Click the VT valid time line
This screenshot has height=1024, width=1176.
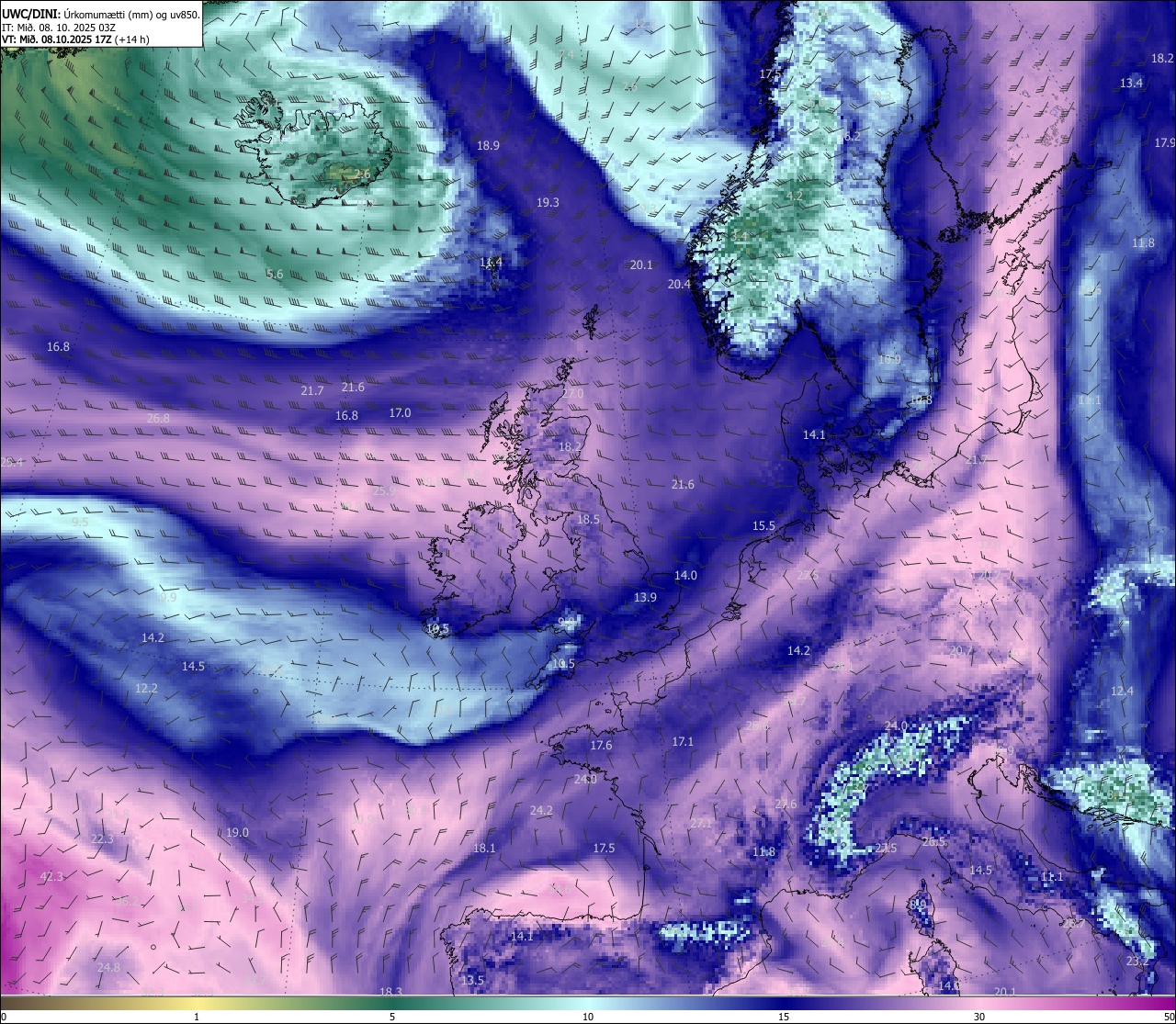click(x=75, y=39)
